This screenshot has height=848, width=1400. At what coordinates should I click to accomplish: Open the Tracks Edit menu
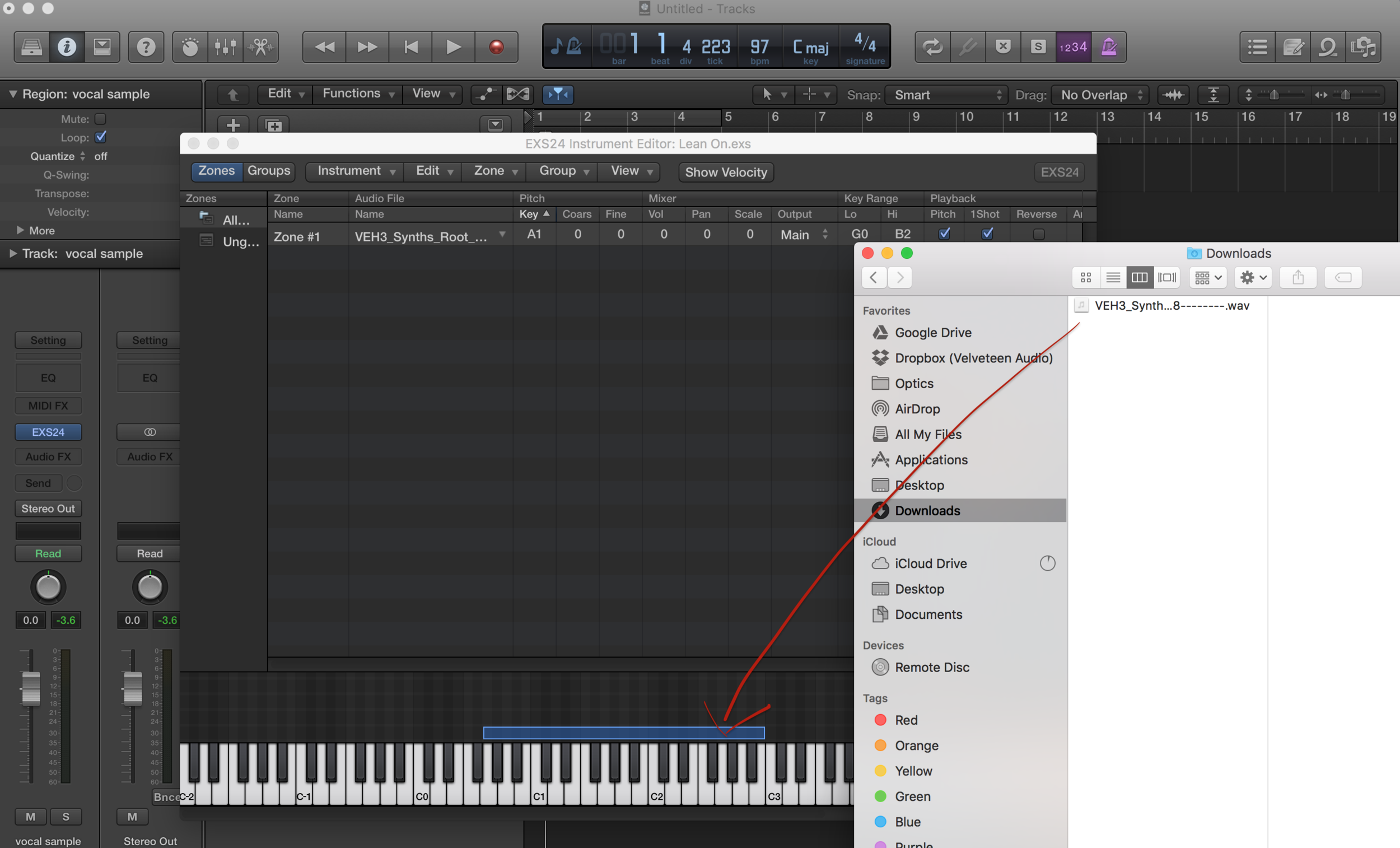coord(286,94)
